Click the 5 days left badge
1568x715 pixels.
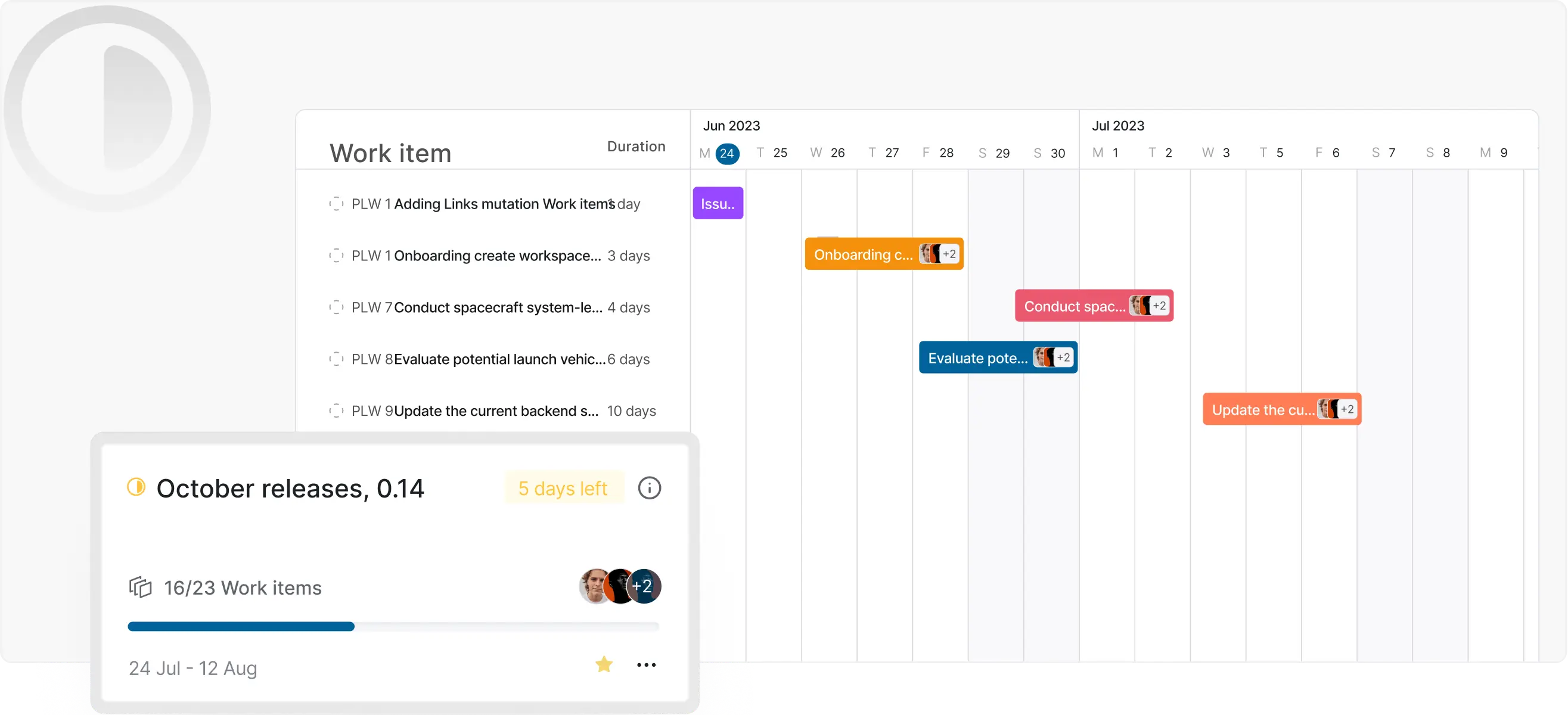click(x=563, y=488)
